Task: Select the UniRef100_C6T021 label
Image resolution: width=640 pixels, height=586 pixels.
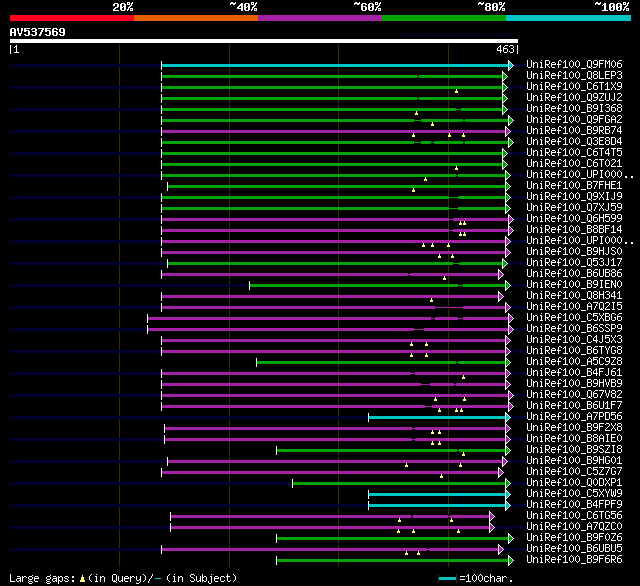Action: coord(574,164)
